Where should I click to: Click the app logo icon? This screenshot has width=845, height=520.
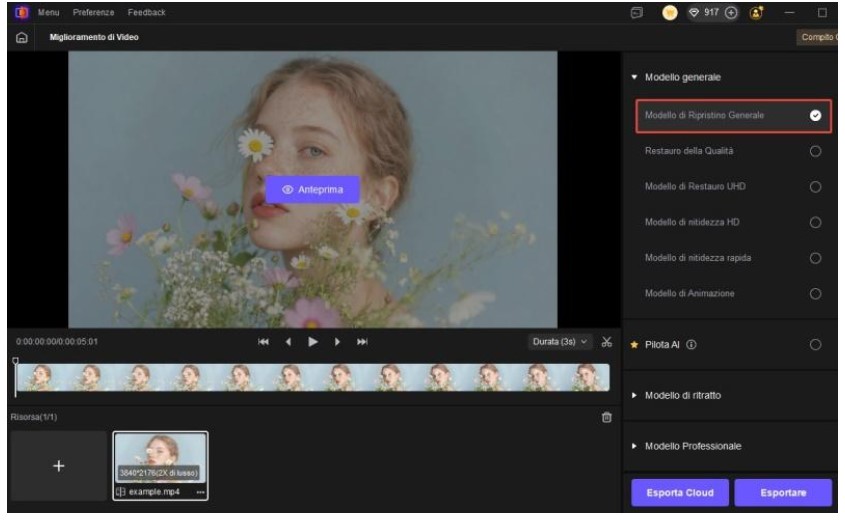click(22, 12)
